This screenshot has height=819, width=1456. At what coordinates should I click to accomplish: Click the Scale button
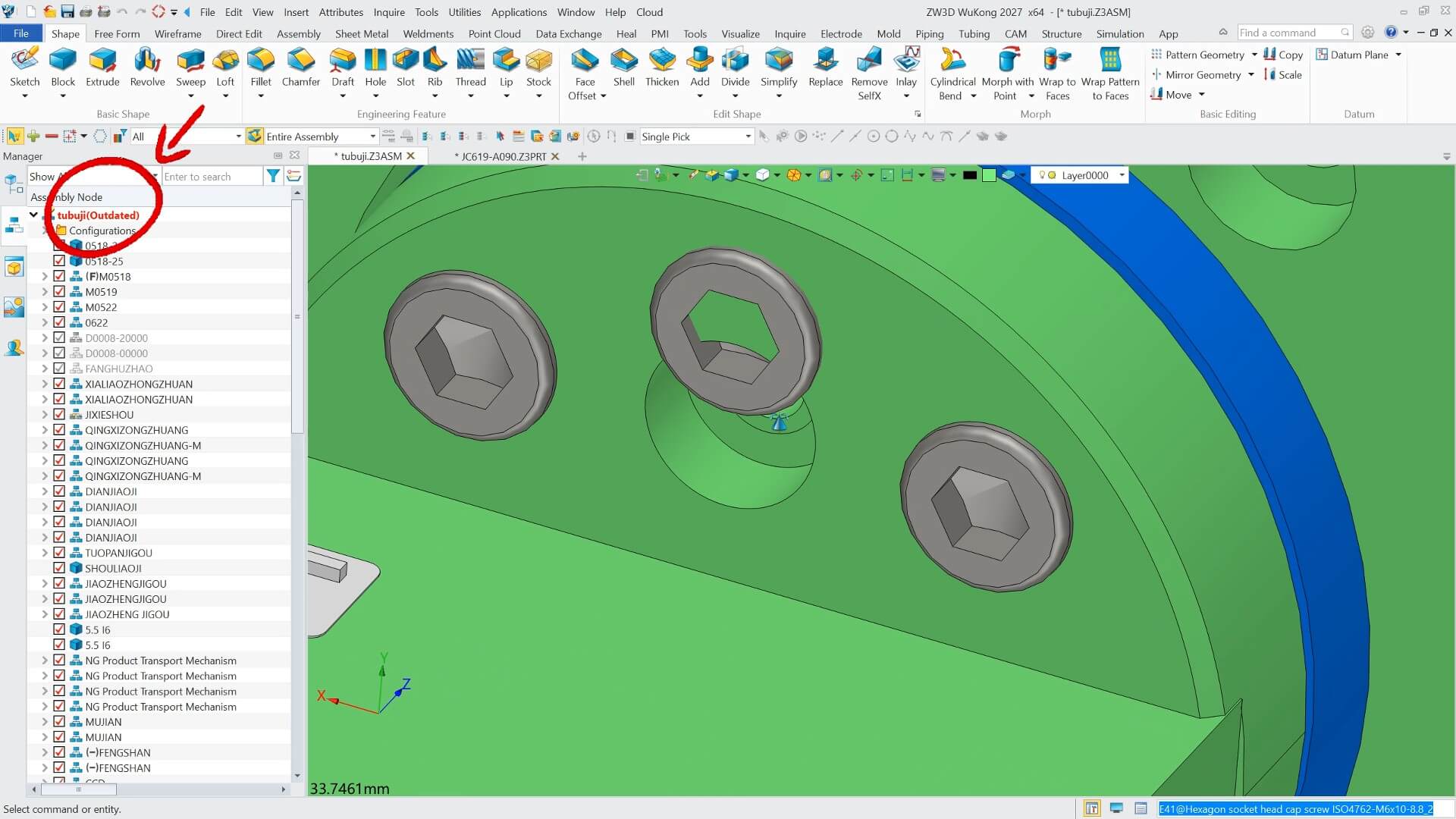click(1283, 74)
